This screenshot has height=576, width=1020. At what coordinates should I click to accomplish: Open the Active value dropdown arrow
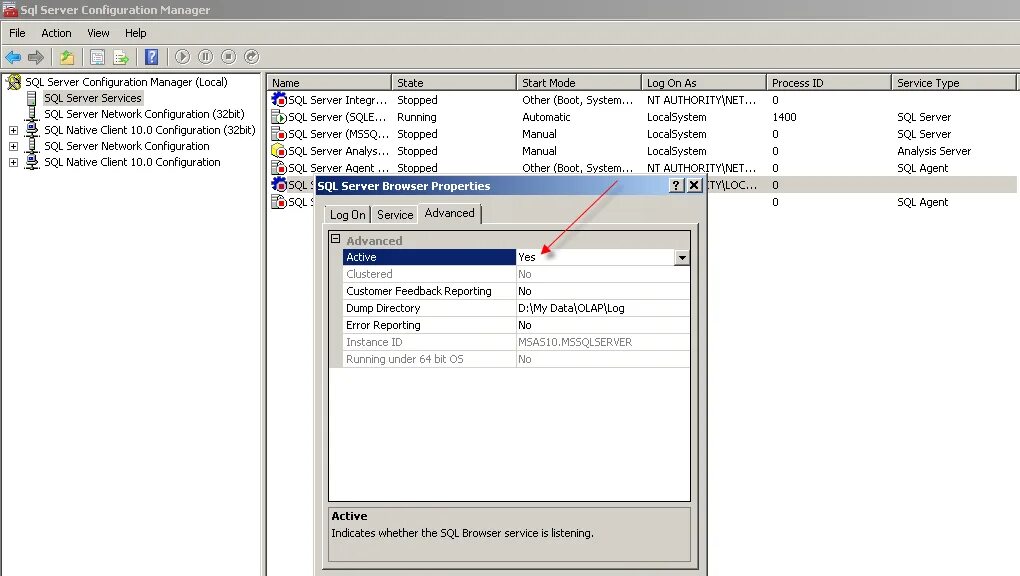coord(682,257)
